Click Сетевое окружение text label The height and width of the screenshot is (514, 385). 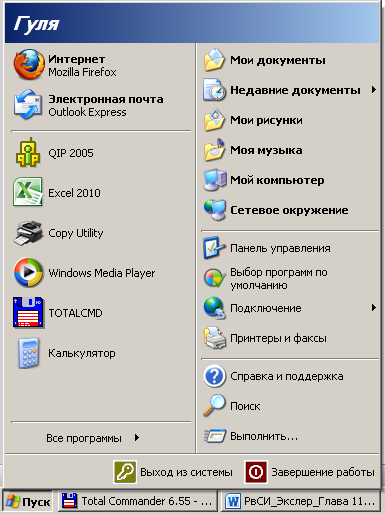289,210
